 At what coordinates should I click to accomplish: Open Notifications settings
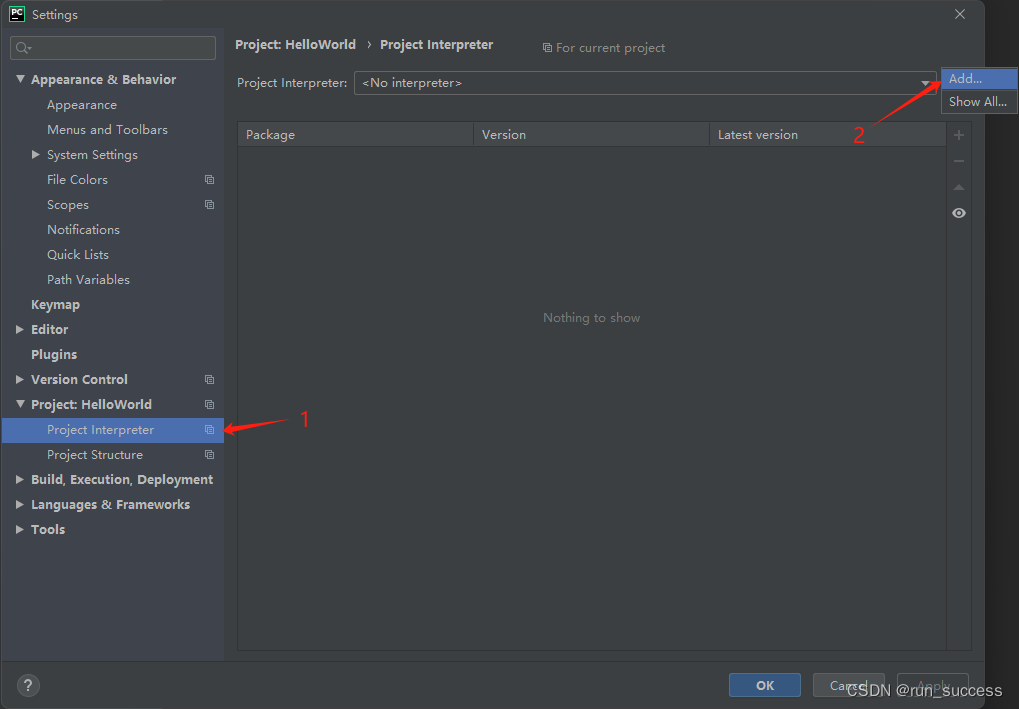[x=83, y=229]
